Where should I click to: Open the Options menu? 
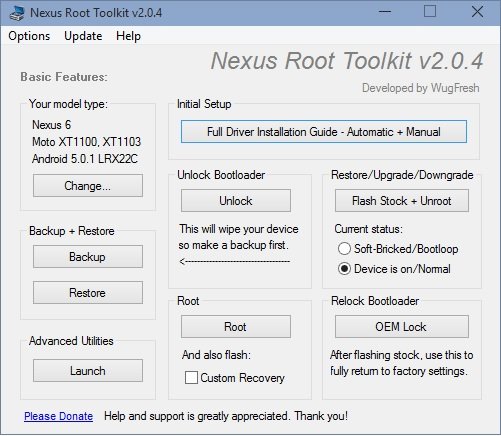29,36
